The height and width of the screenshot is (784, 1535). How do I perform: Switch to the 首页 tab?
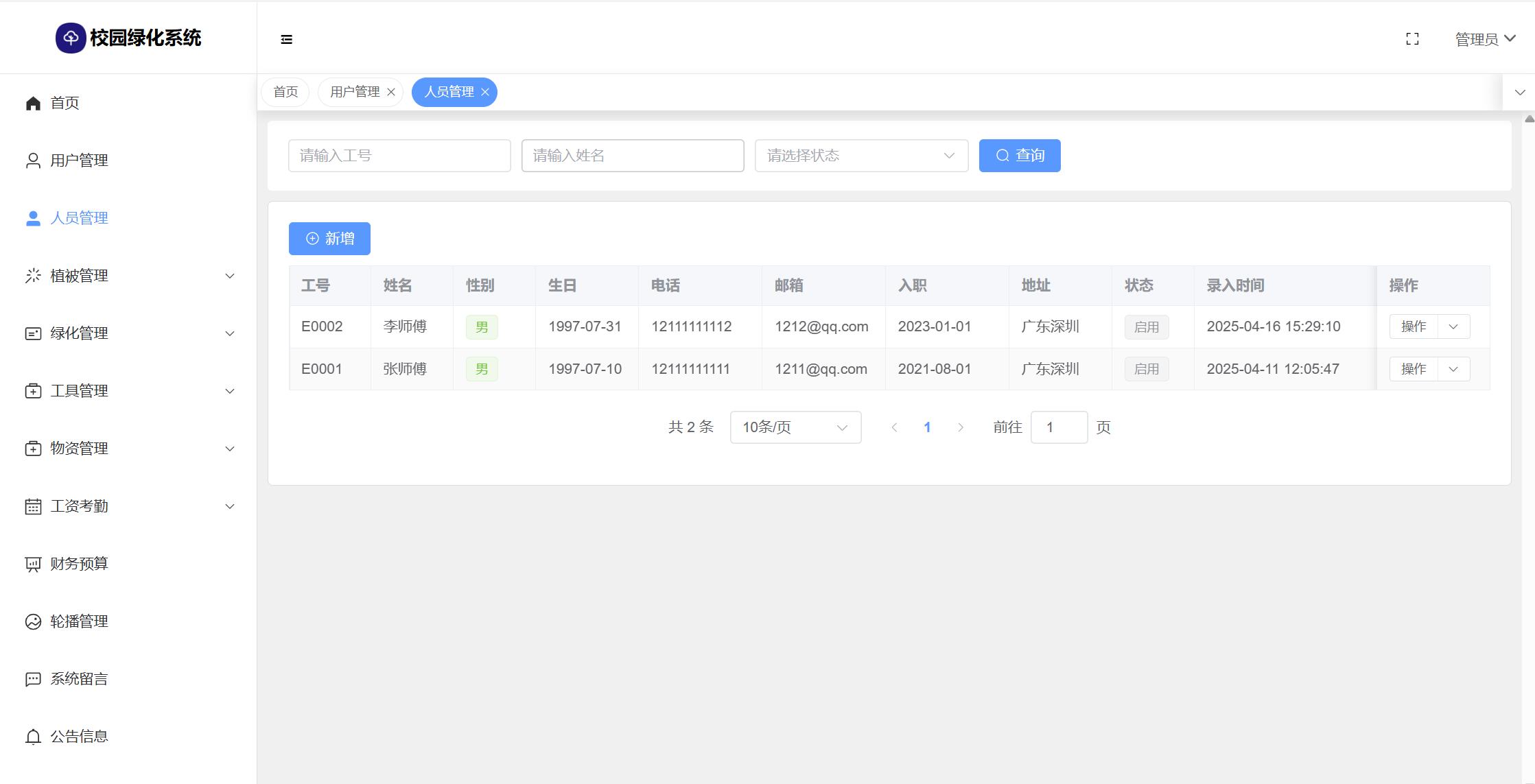click(x=285, y=92)
